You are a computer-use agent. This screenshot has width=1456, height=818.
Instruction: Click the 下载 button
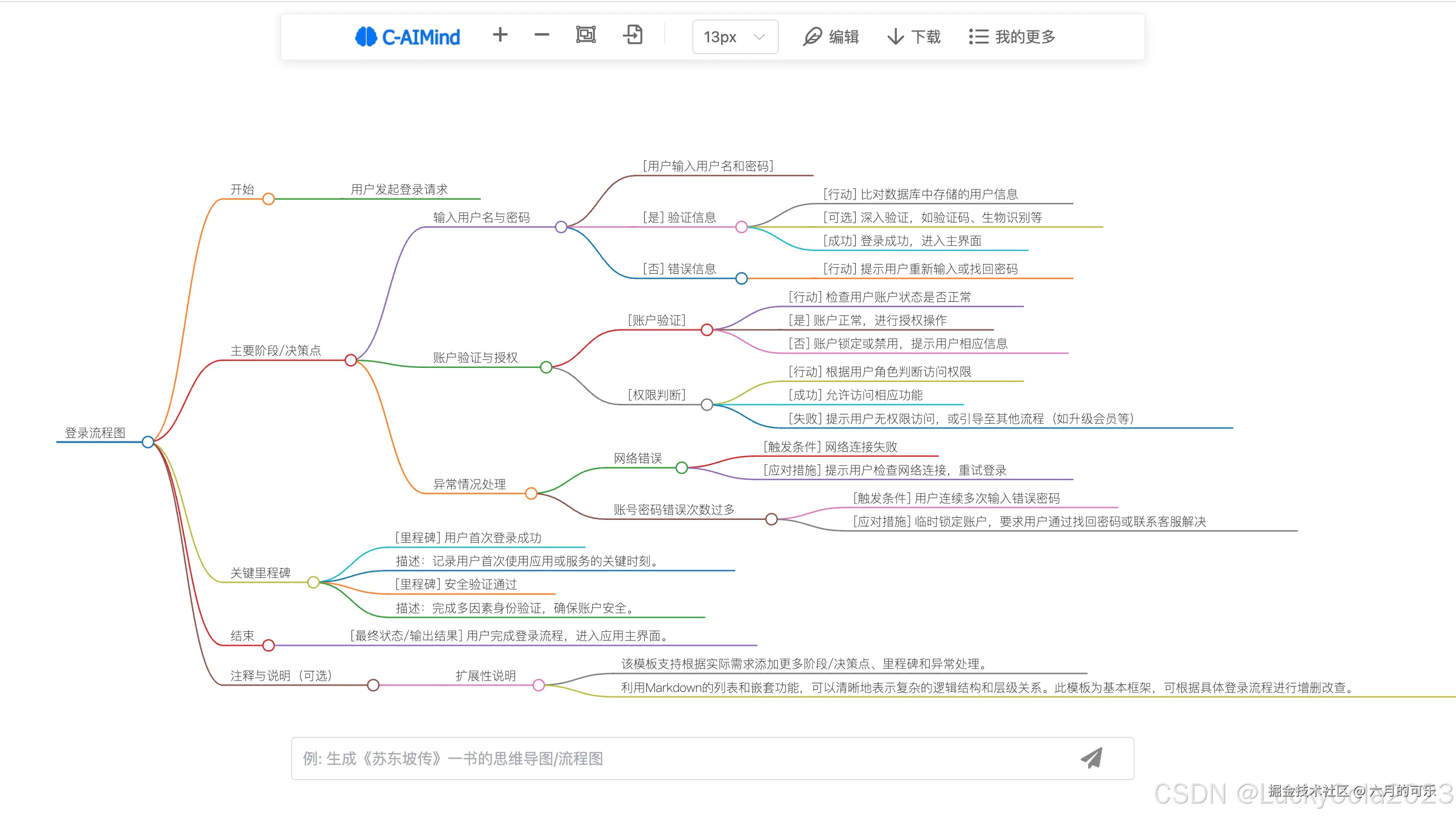pos(925,36)
